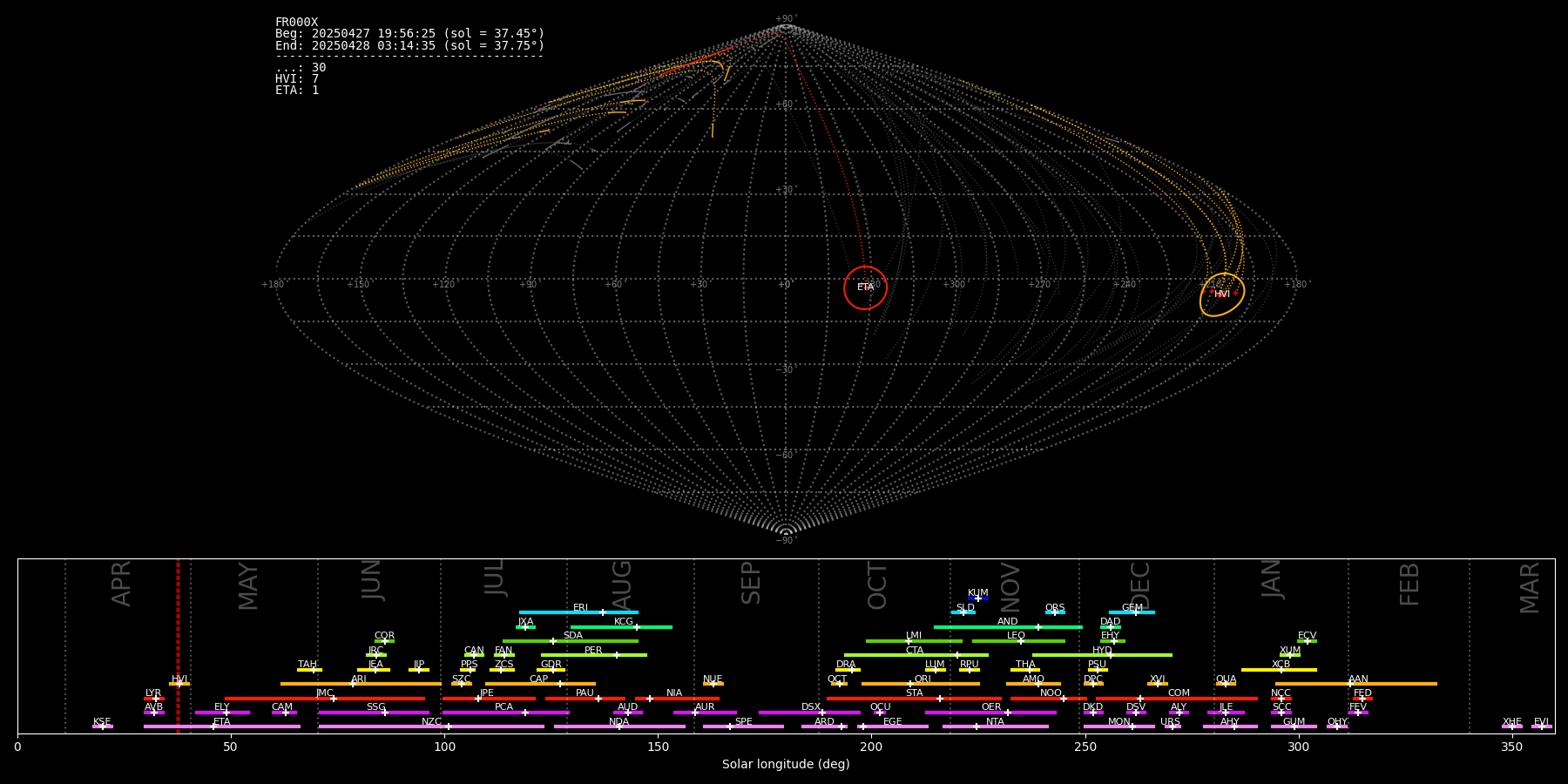The height and width of the screenshot is (784, 1568).
Task: Click the ERI shower label
Action: [580, 608]
